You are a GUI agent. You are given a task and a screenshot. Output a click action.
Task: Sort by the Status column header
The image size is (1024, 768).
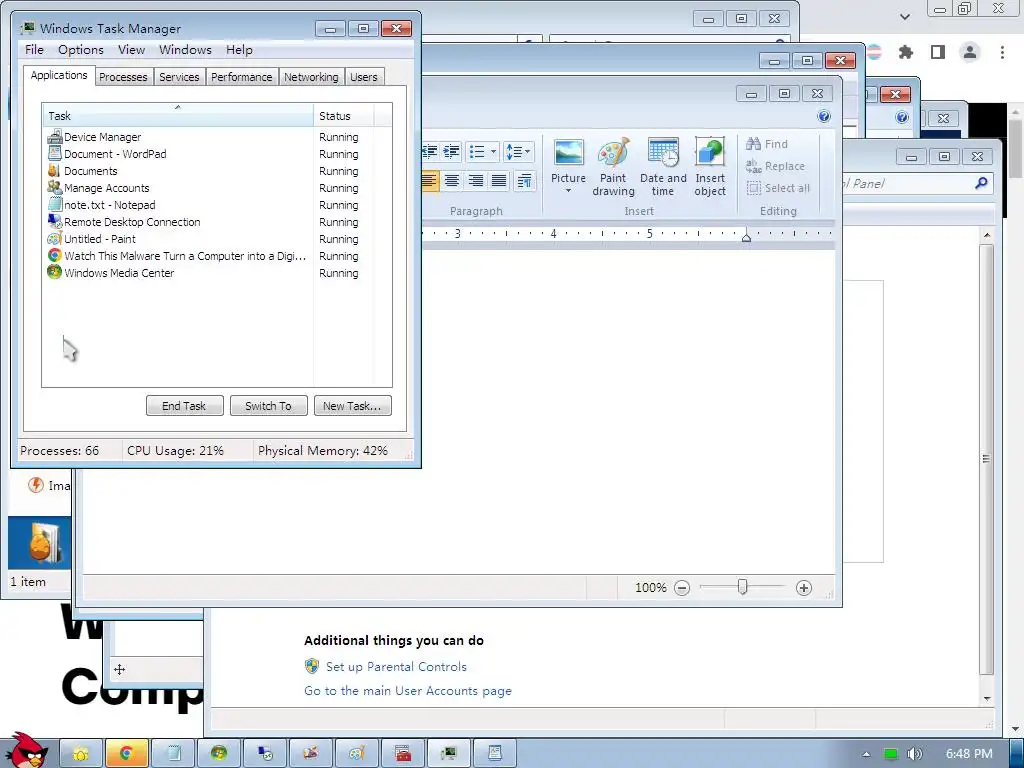(344, 116)
